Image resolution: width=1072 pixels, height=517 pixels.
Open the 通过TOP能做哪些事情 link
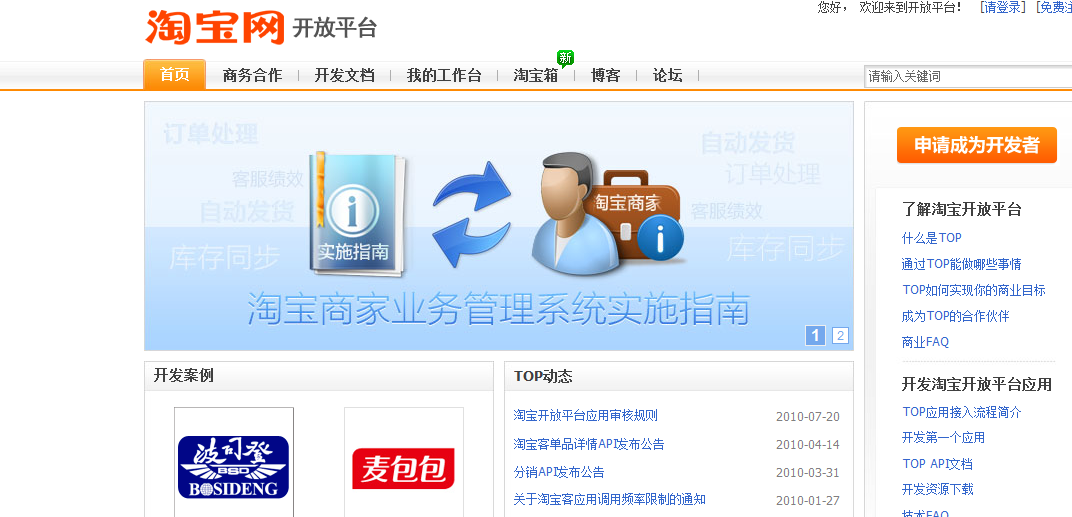pyautogui.click(x=961, y=264)
